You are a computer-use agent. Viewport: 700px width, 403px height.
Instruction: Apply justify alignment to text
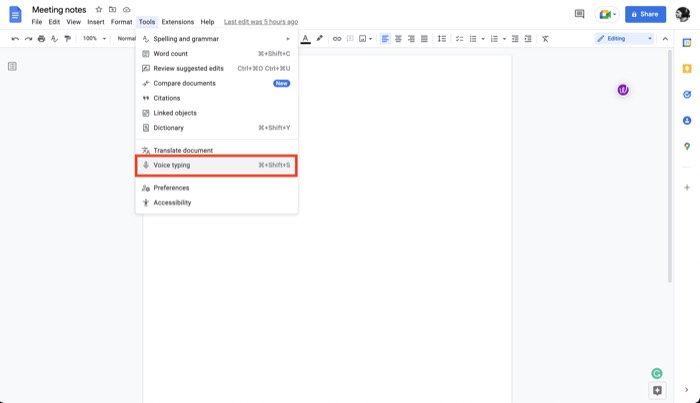[424, 39]
